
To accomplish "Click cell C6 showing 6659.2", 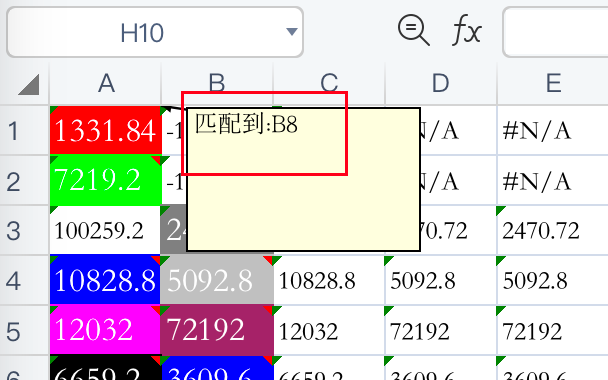I will pyautogui.click(x=329, y=368).
